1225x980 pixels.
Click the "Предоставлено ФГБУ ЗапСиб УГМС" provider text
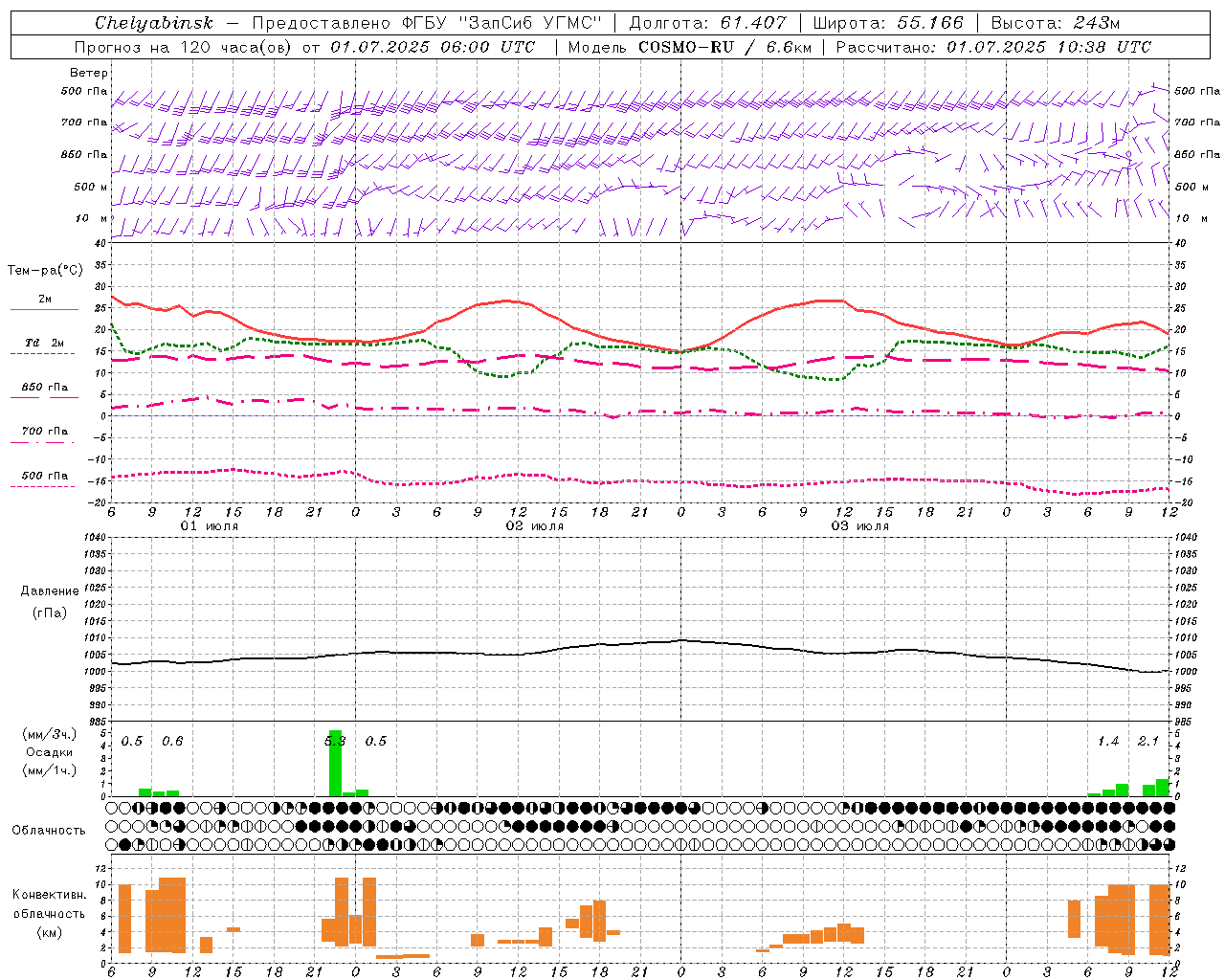(x=427, y=23)
